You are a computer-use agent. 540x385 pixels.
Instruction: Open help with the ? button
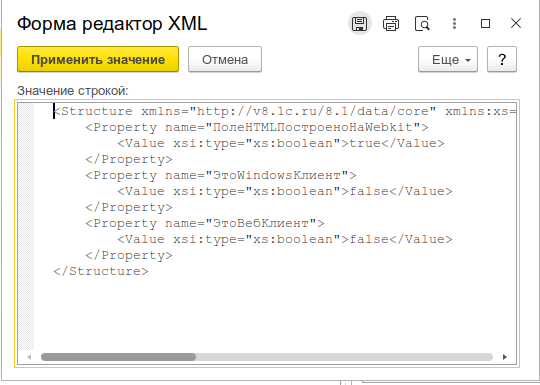pos(502,59)
